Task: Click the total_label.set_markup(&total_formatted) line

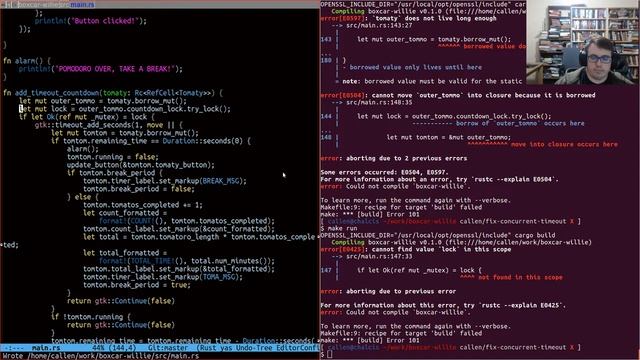Action: (179, 269)
